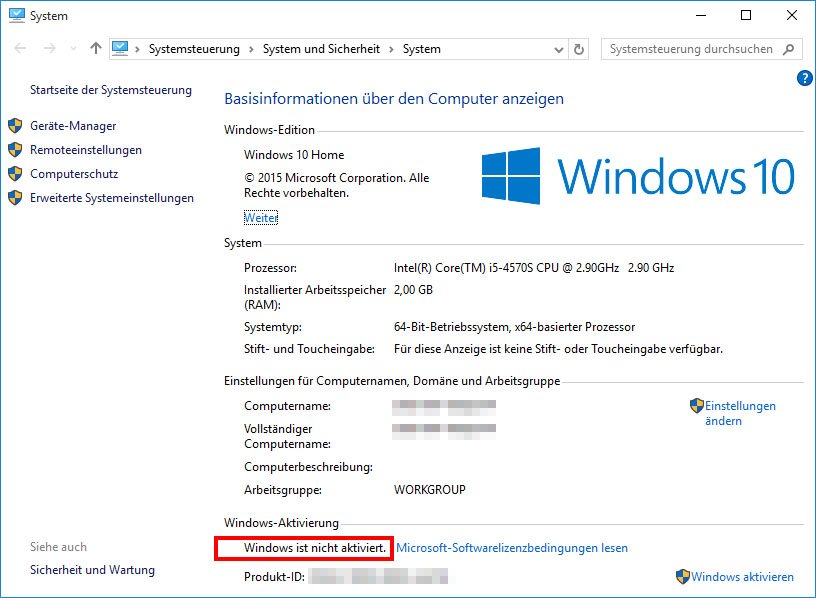816x598 pixels.
Task: Open Computerschutz link
Action: [74, 174]
